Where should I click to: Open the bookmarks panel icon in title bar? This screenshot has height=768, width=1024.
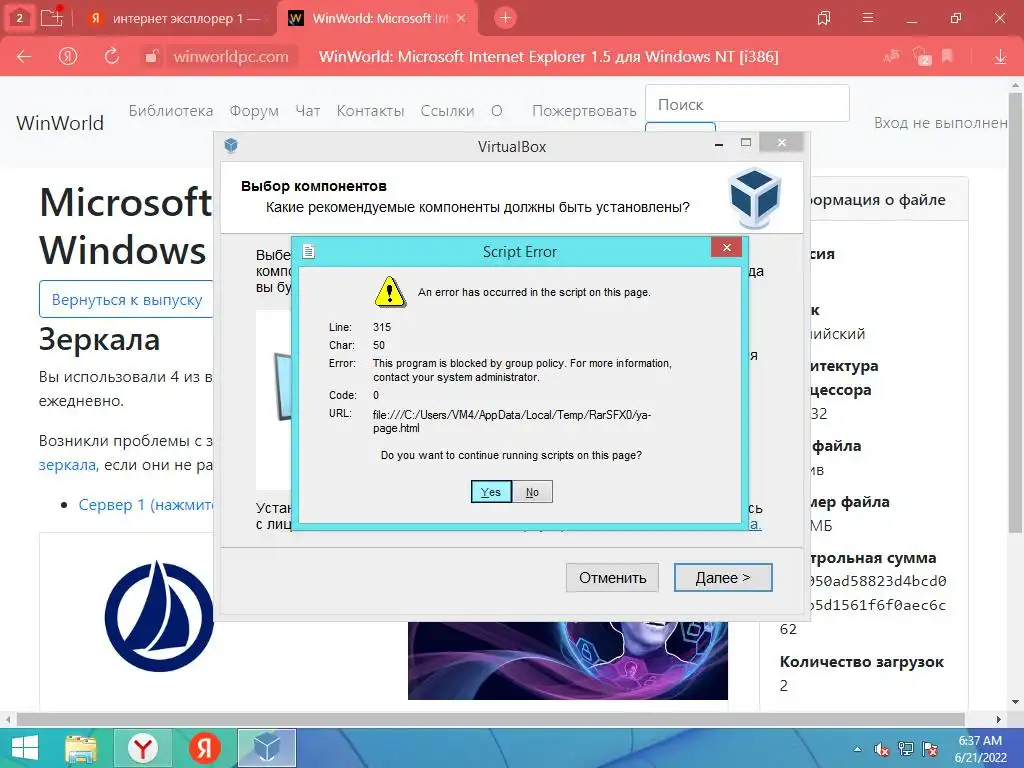(824, 18)
